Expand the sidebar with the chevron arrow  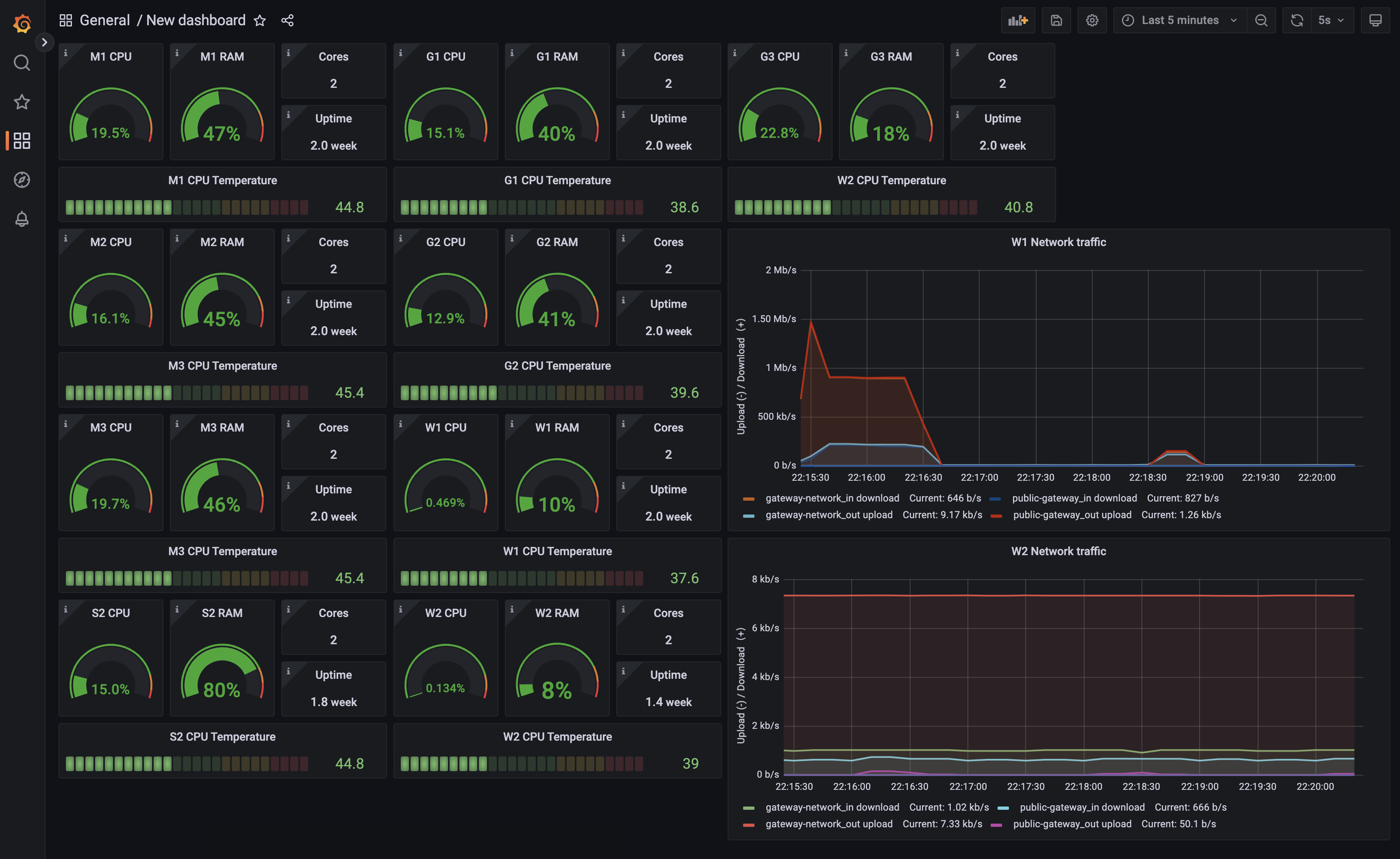coord(44,42)
